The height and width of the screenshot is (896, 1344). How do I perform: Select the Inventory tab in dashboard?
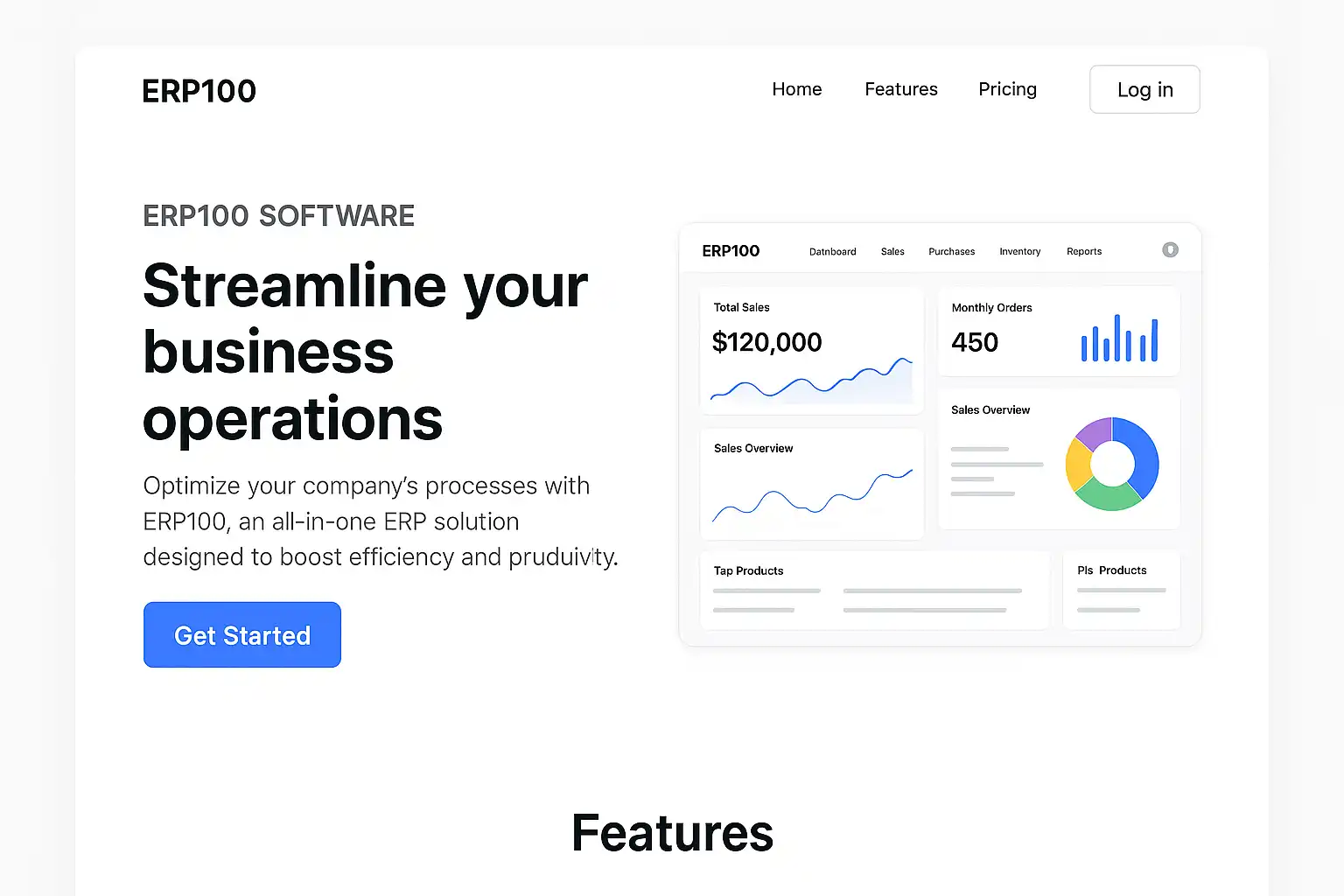coord(1020,252)
